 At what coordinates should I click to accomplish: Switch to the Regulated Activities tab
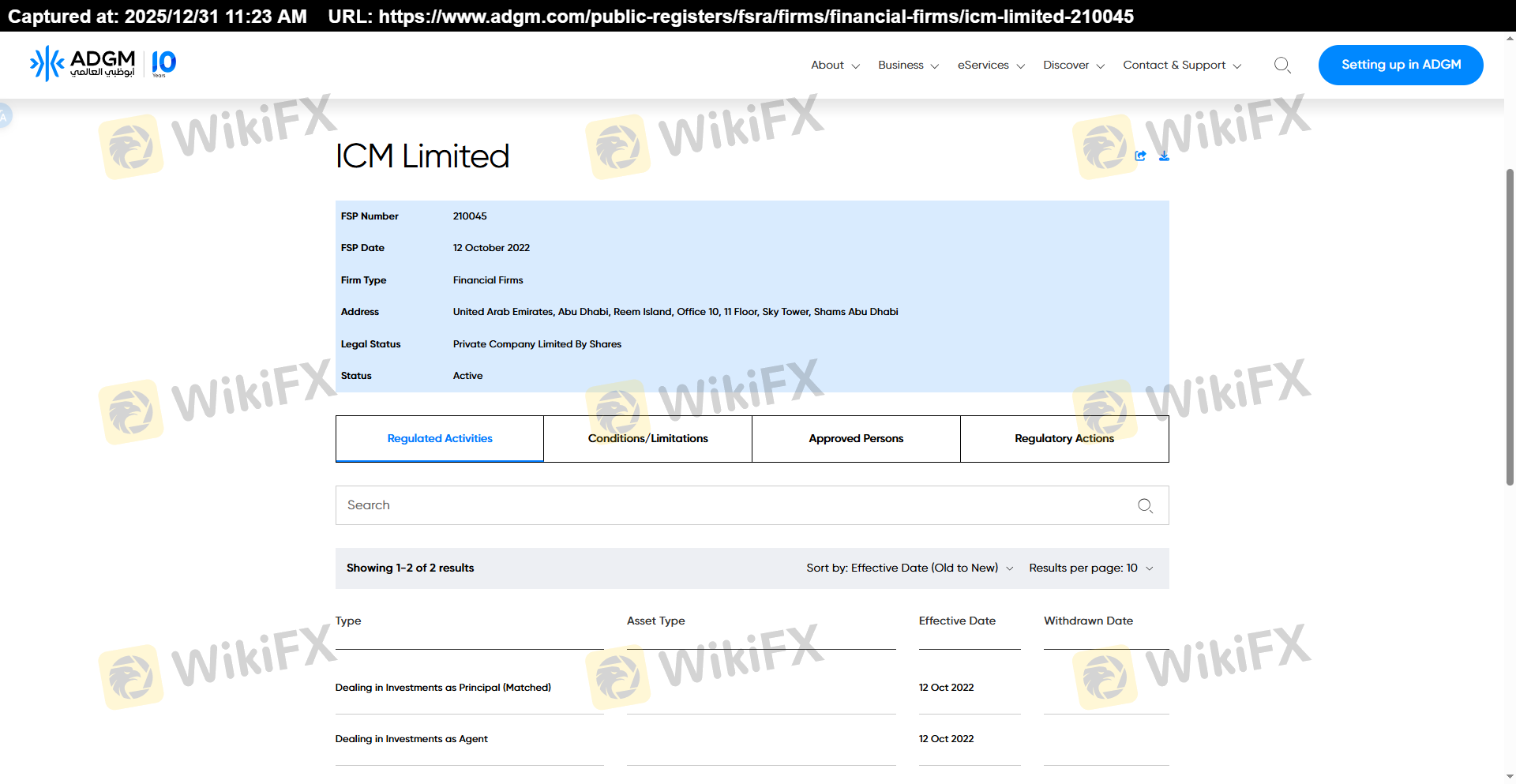pyautogui.click(x=440, y=438)
